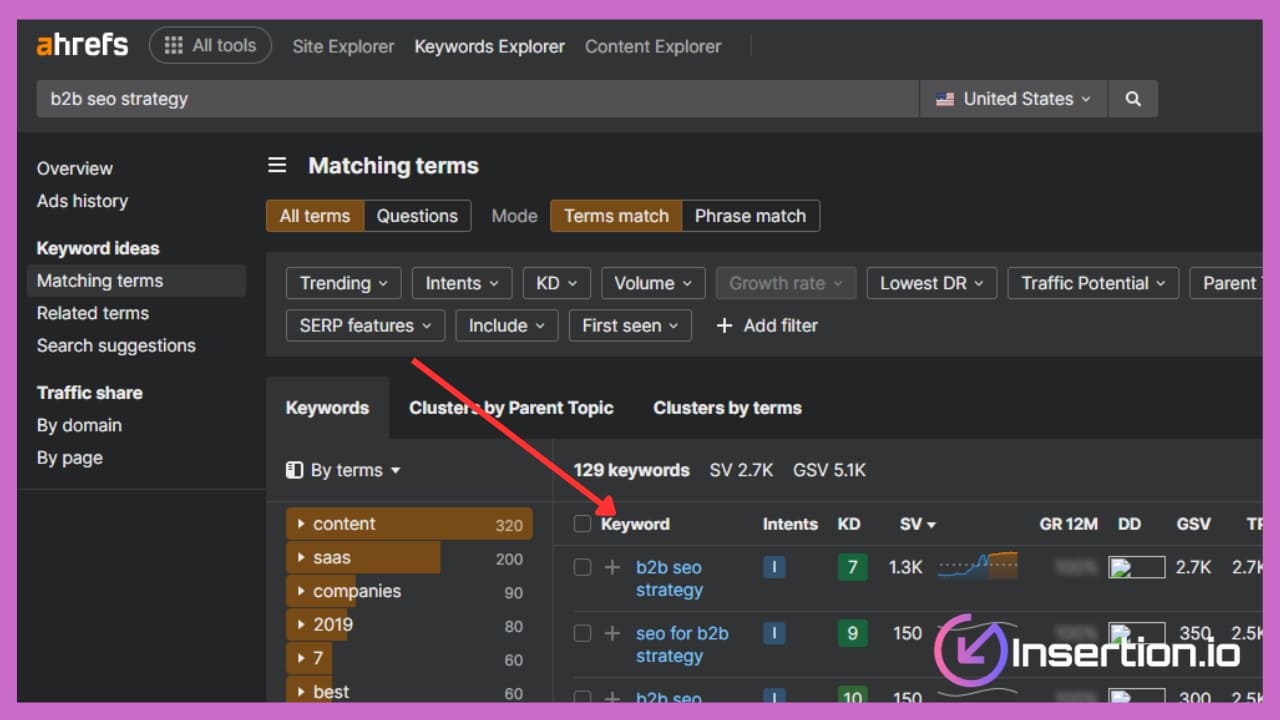Open the seo for b2b strategy keyword link
The image size is (1280, 720).
tap(682, 644)
